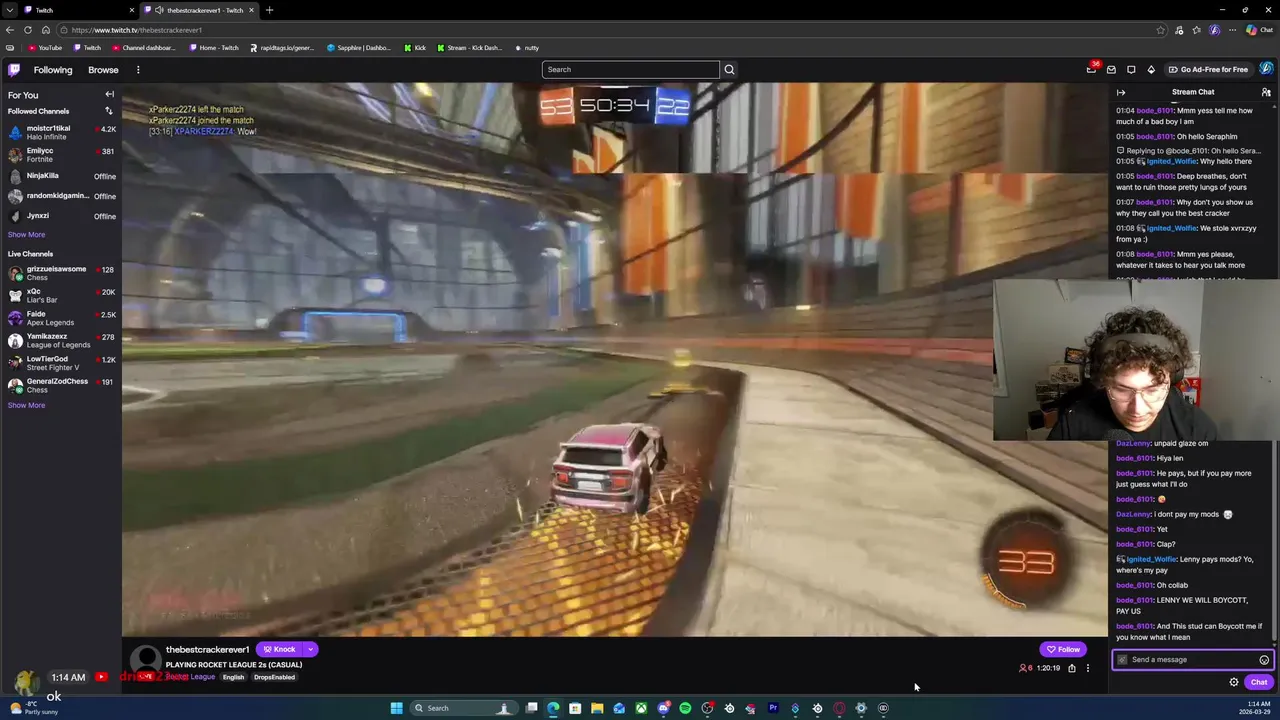Image resolution: width=1280 pixels, height=720 pixels.
Task: Expand the Knock button dropdown arrow
Action: click(310, 650)
